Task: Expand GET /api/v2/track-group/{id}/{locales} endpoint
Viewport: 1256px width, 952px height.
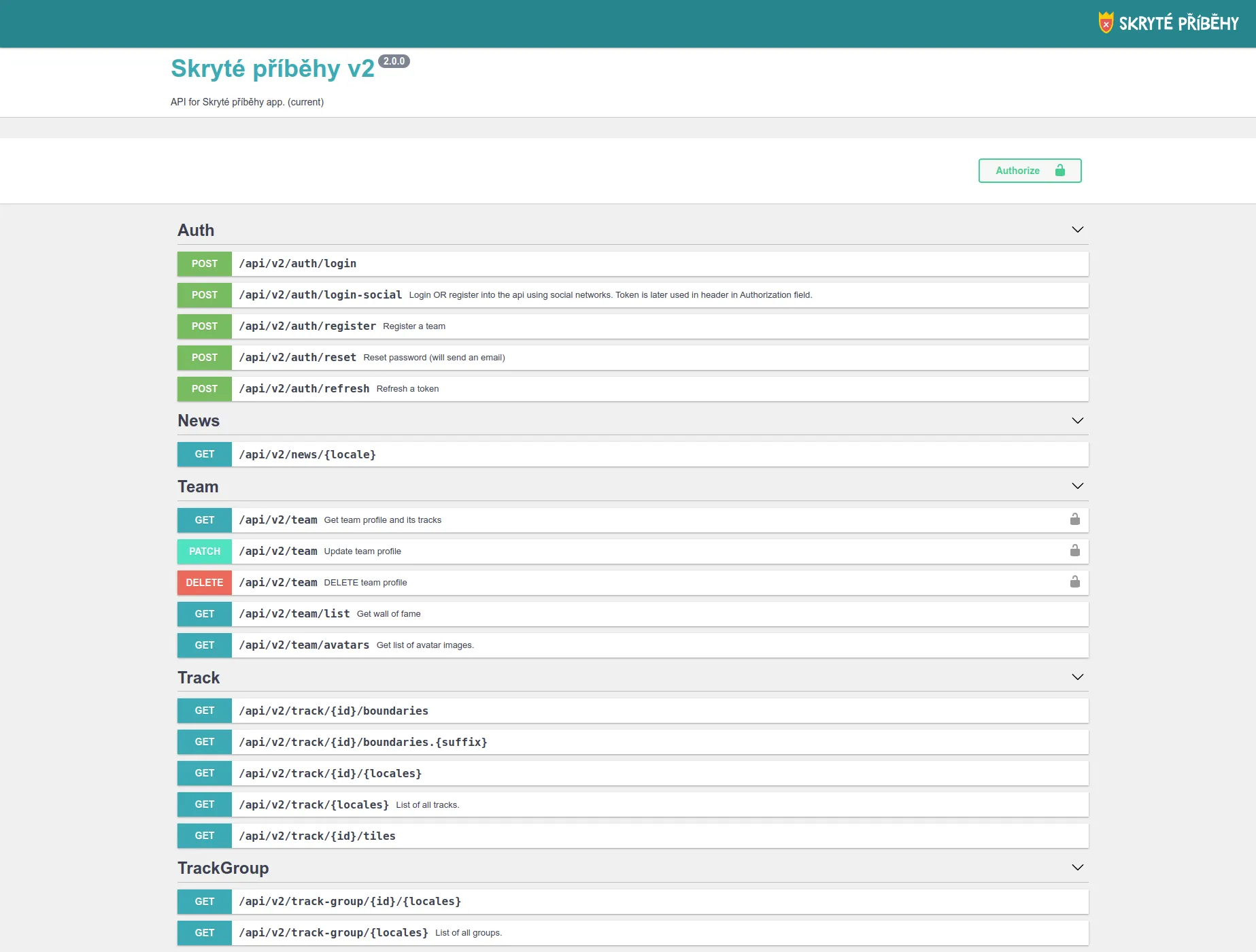Action: (x=633, y=902)
